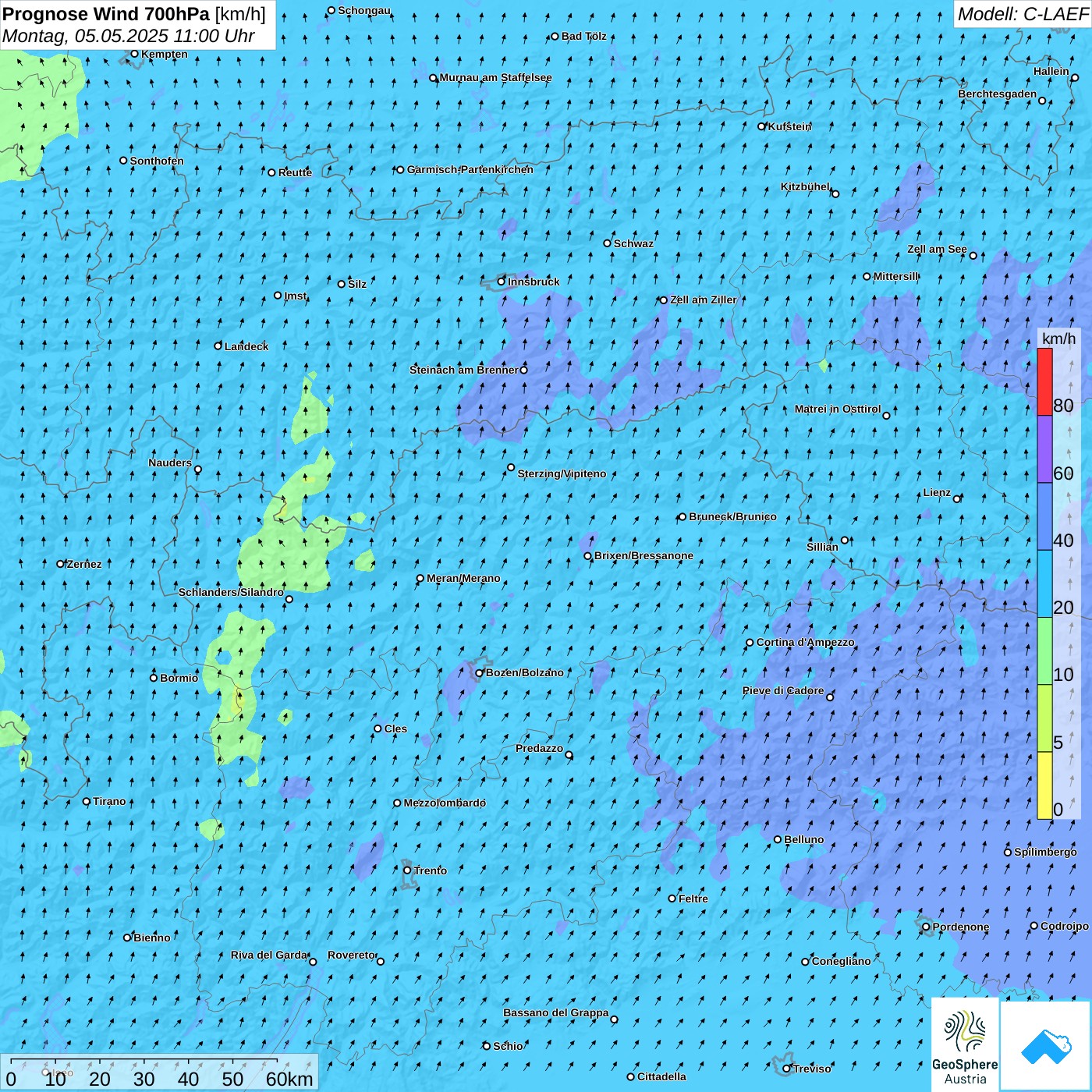Click the red swatch in the km/h legend

coord(1044,381)
